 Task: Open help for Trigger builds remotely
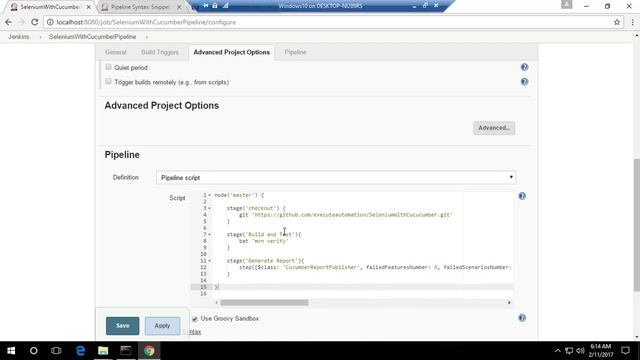coord(524,82)
